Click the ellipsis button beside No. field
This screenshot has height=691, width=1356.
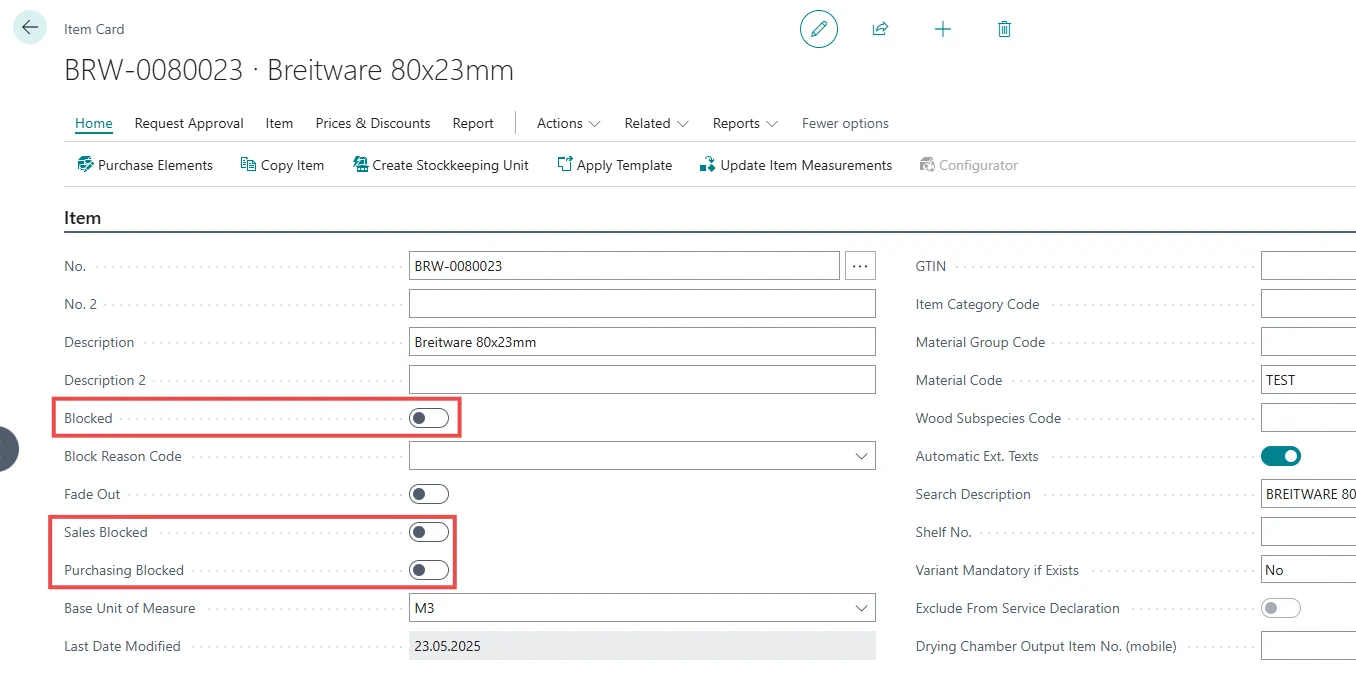click(860, 266)
